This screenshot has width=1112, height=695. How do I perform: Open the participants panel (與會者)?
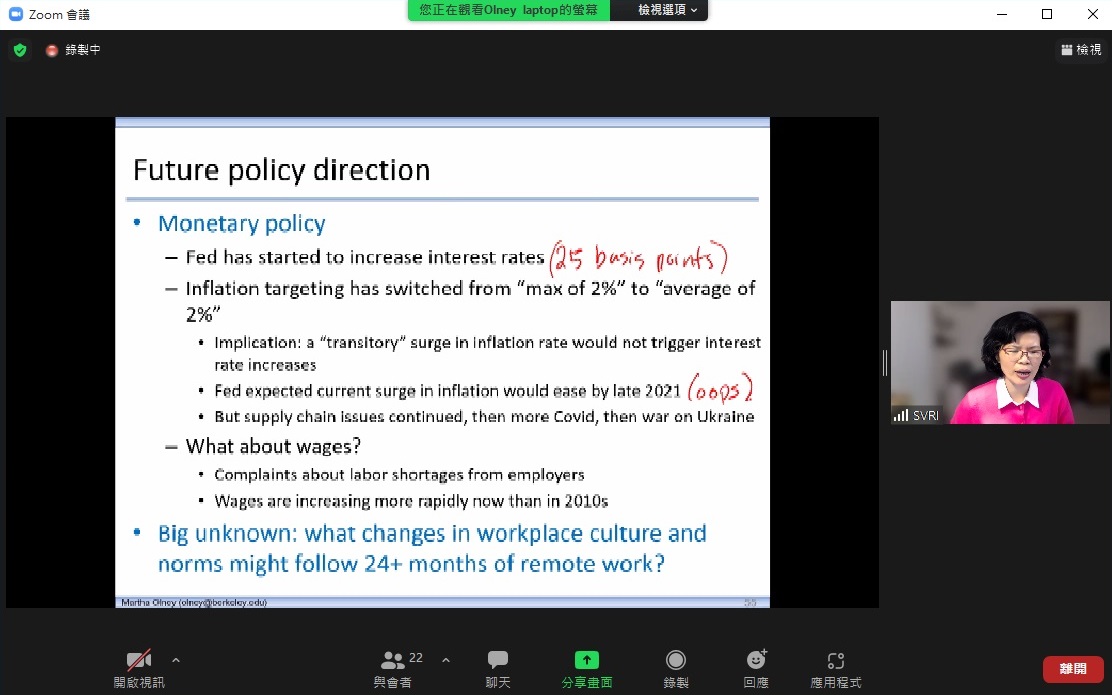[393, 668]
